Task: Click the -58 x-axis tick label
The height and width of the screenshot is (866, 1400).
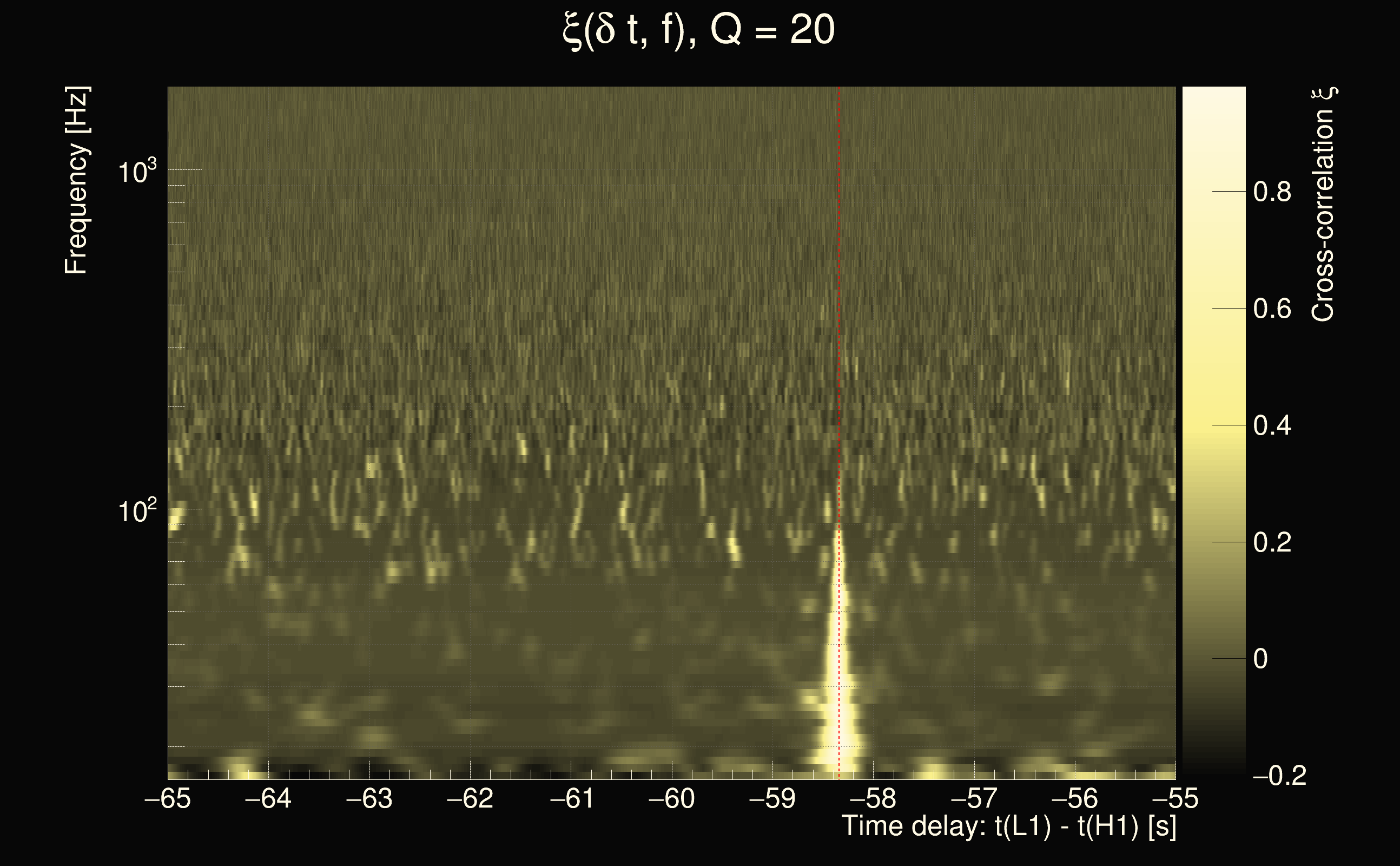Action: [x=873, y=798]
